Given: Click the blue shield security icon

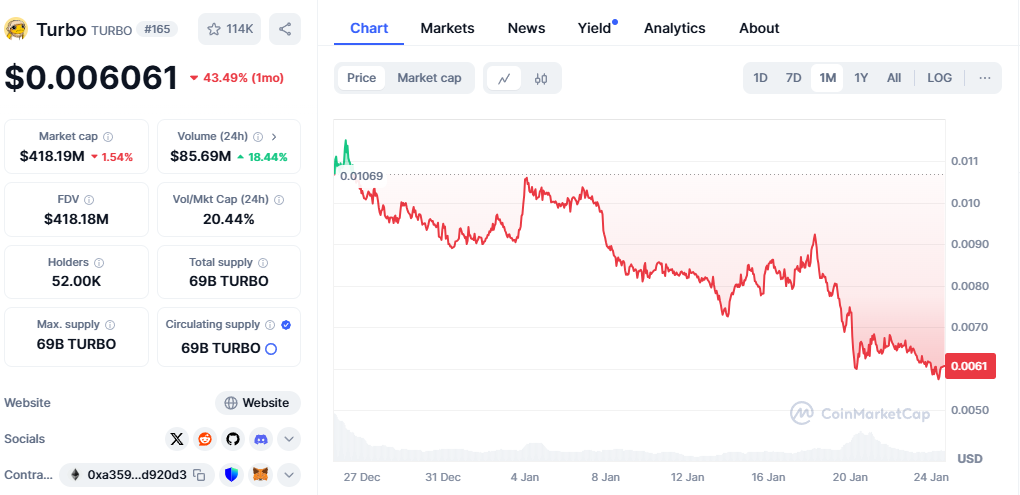Looking at the screenshot, I should 231,475.
